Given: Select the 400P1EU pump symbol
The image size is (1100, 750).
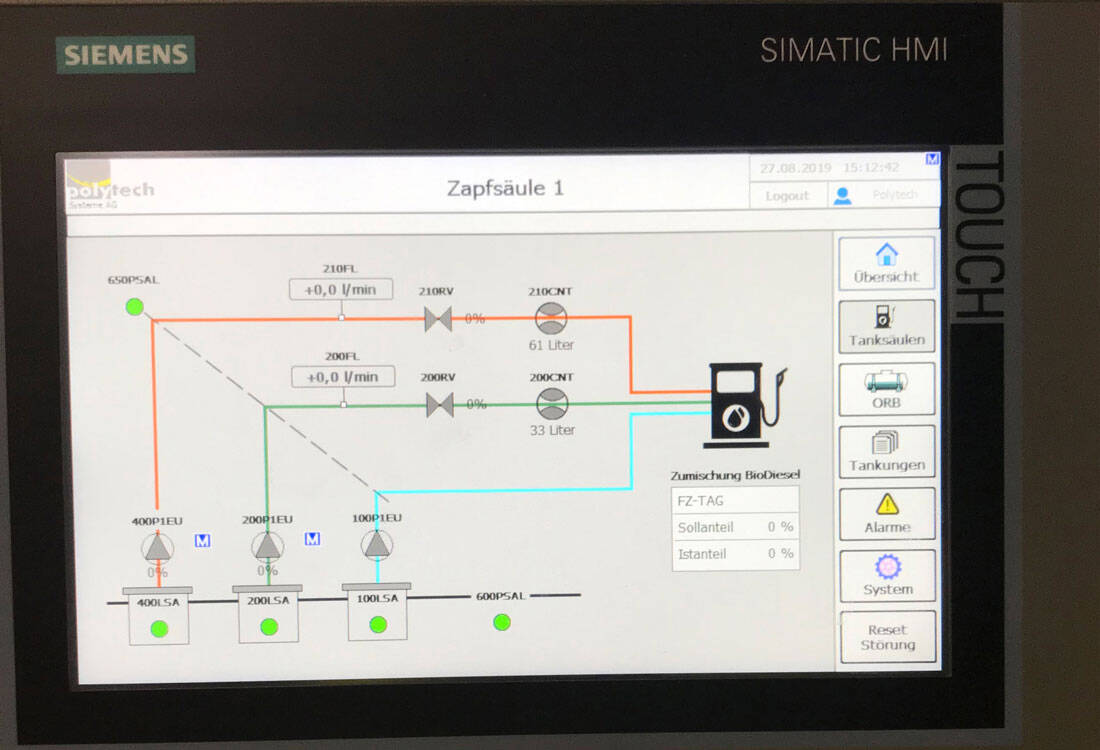Looking at the screenshot, I should tap(158, 547).
